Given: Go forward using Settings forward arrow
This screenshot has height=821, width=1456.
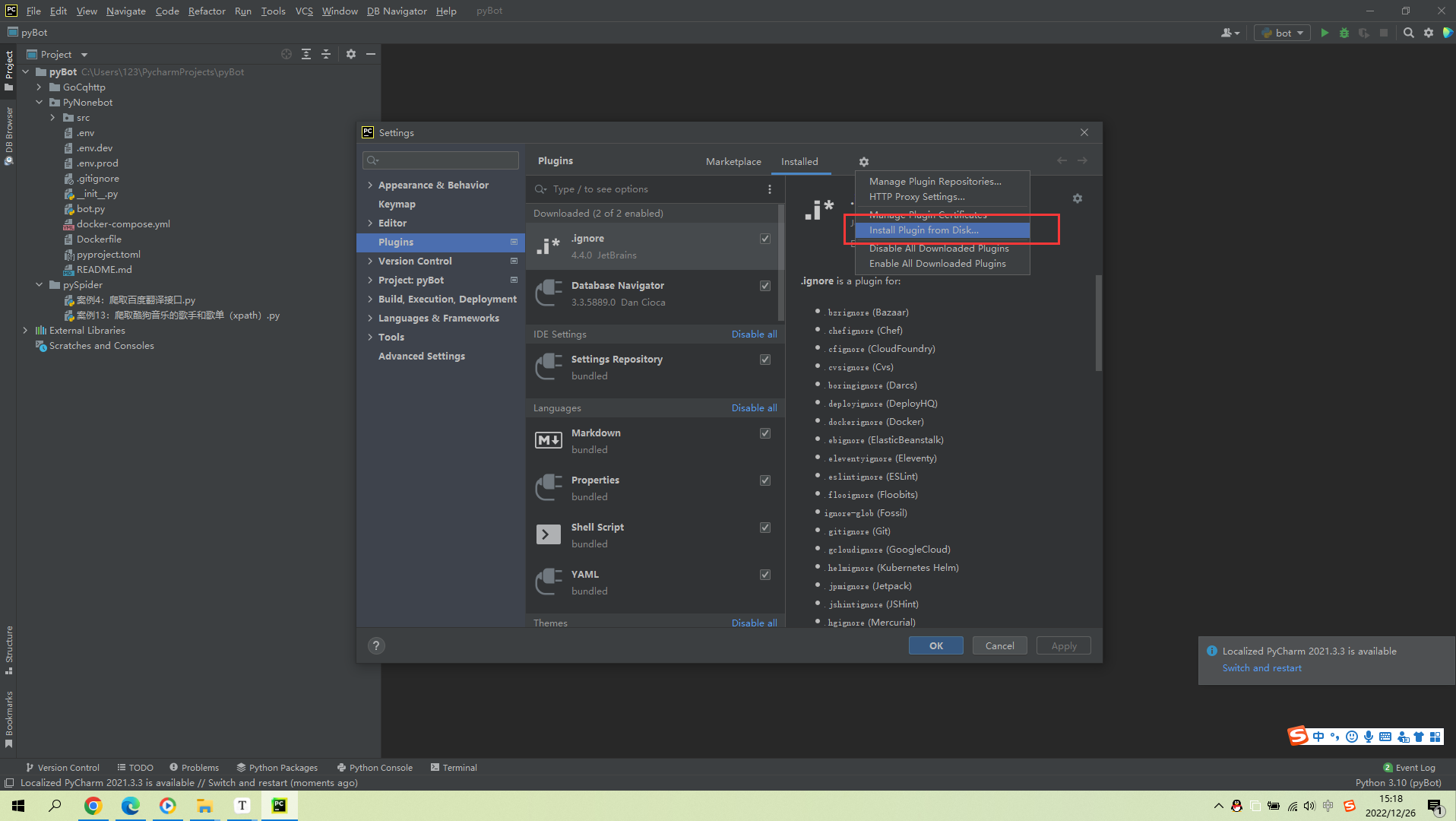Looking at the screenshot, I should coord(1082,160).
